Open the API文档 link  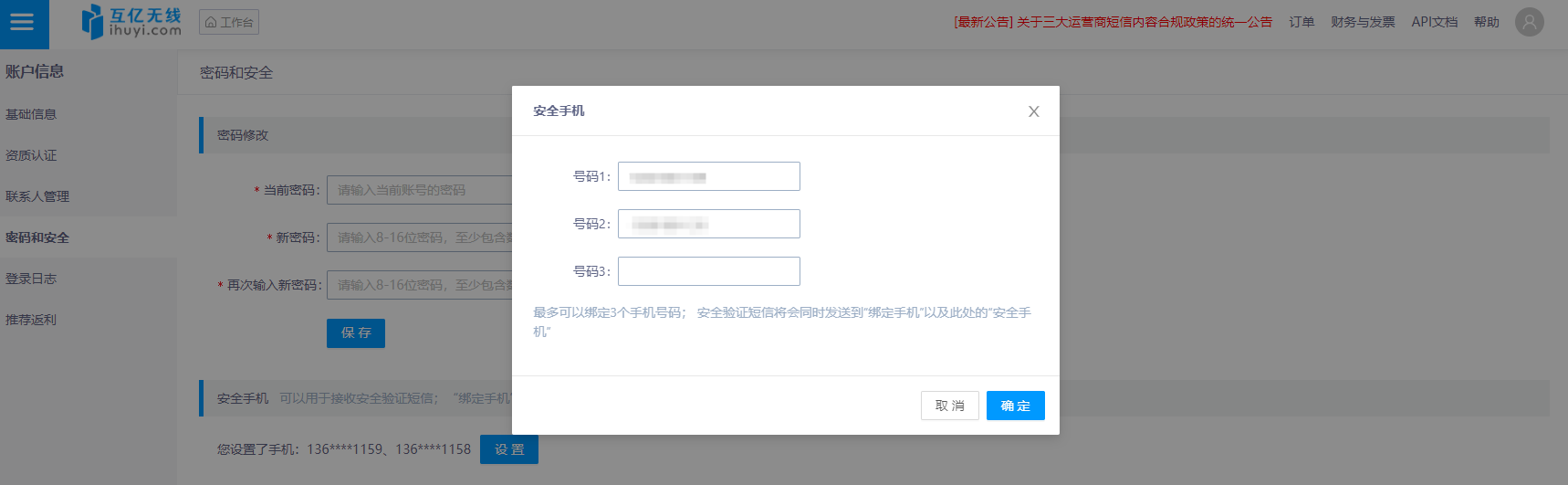click(1434, 22)
